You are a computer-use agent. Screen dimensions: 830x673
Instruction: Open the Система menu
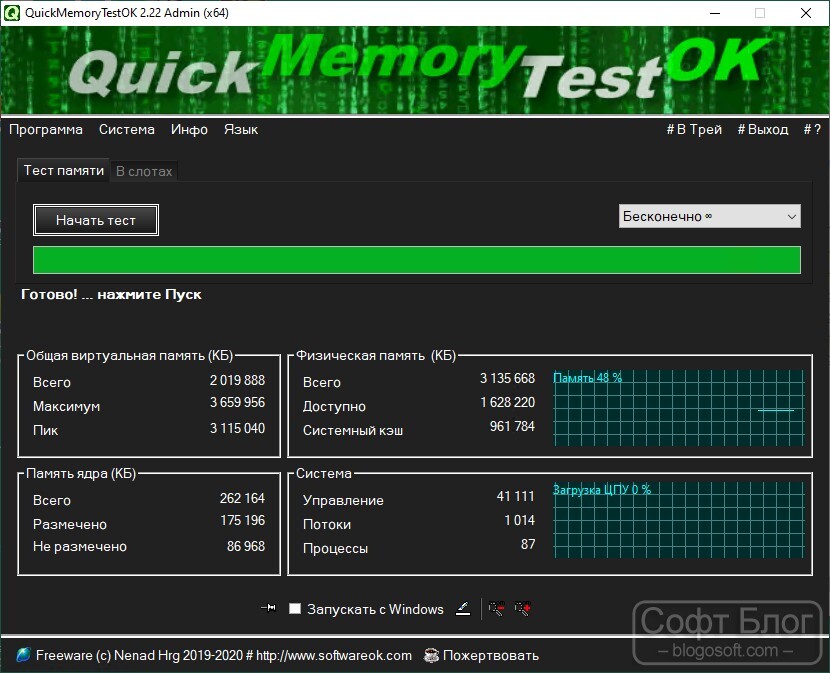[127, 130]
